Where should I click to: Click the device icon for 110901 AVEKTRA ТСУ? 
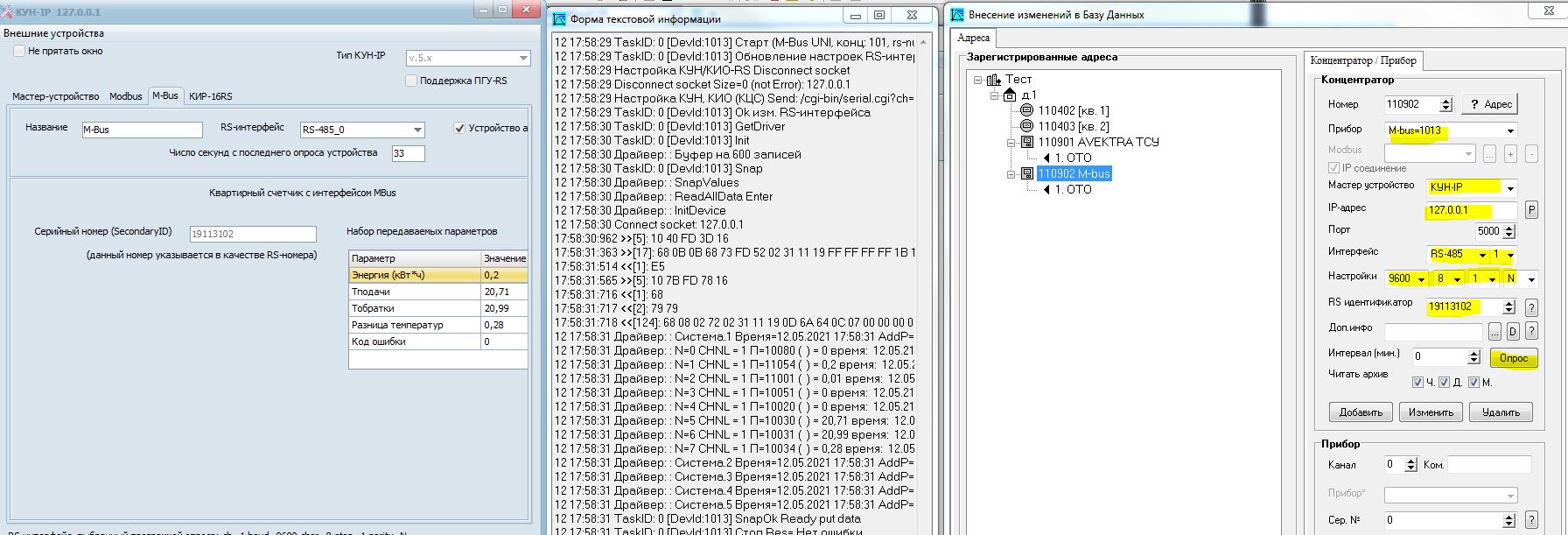point(1026,143)
